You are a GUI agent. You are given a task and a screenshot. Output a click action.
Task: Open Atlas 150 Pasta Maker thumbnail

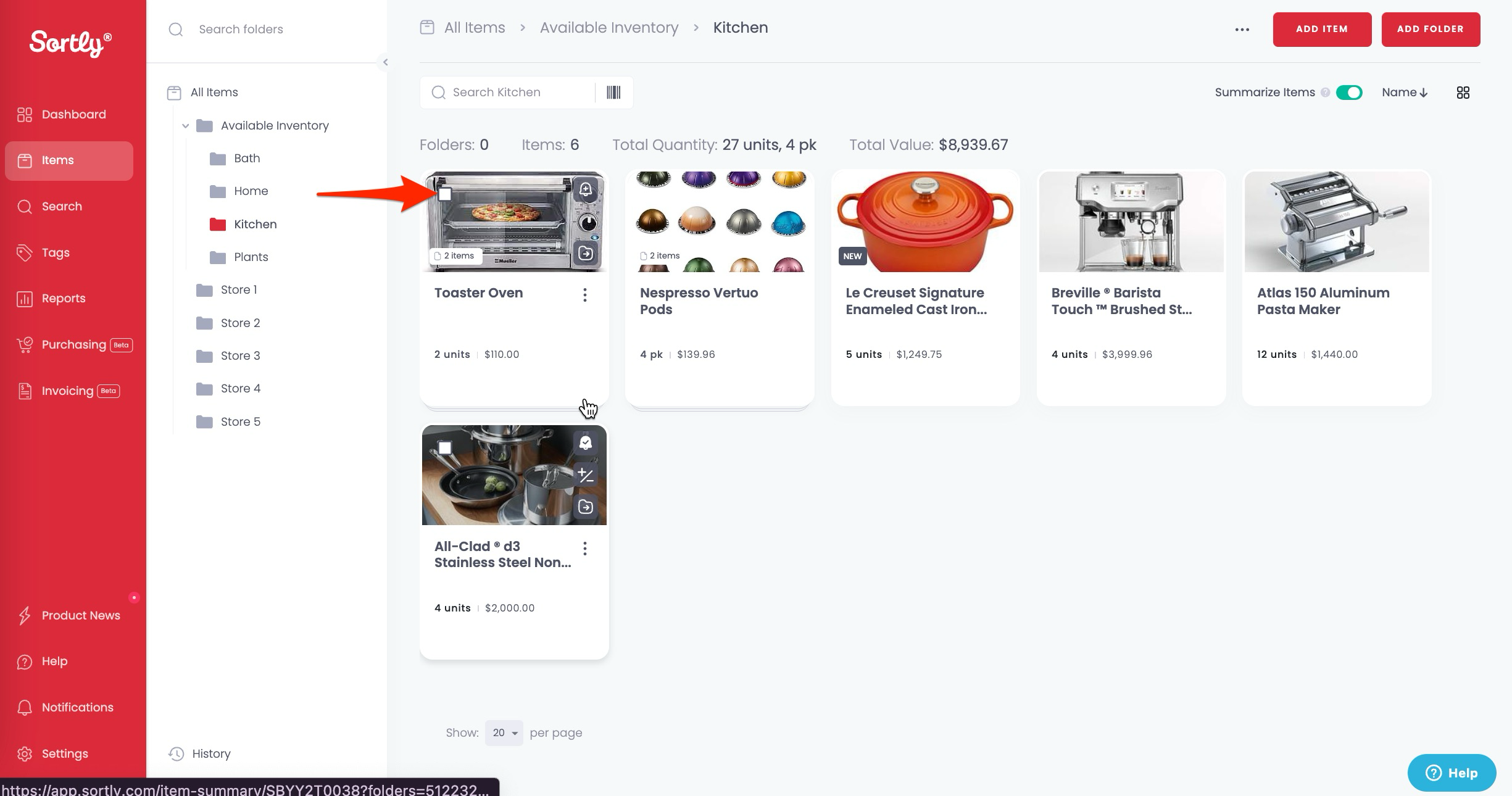[1337, 222]
